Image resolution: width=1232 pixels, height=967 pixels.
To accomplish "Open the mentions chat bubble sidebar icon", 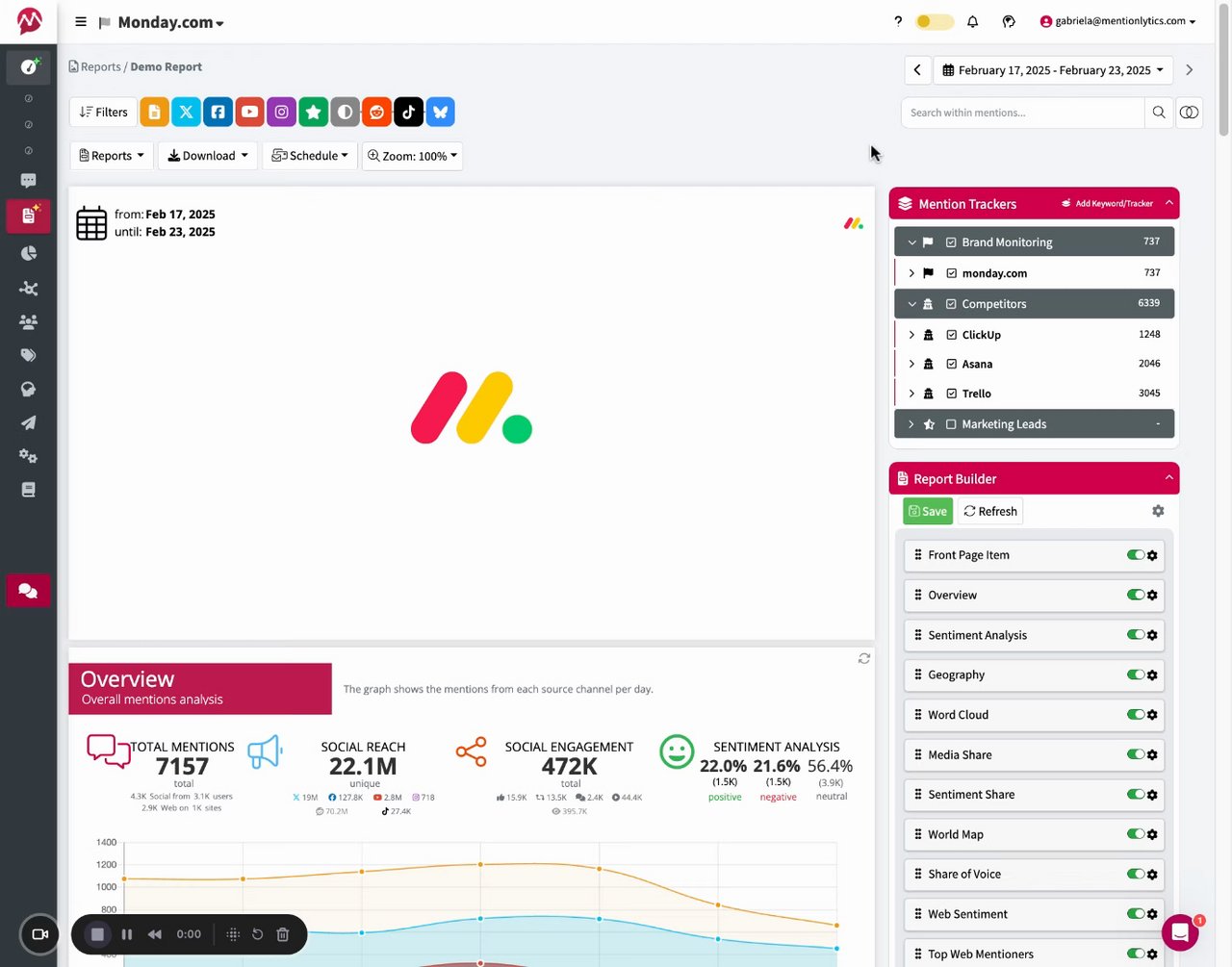I will 28,180.
